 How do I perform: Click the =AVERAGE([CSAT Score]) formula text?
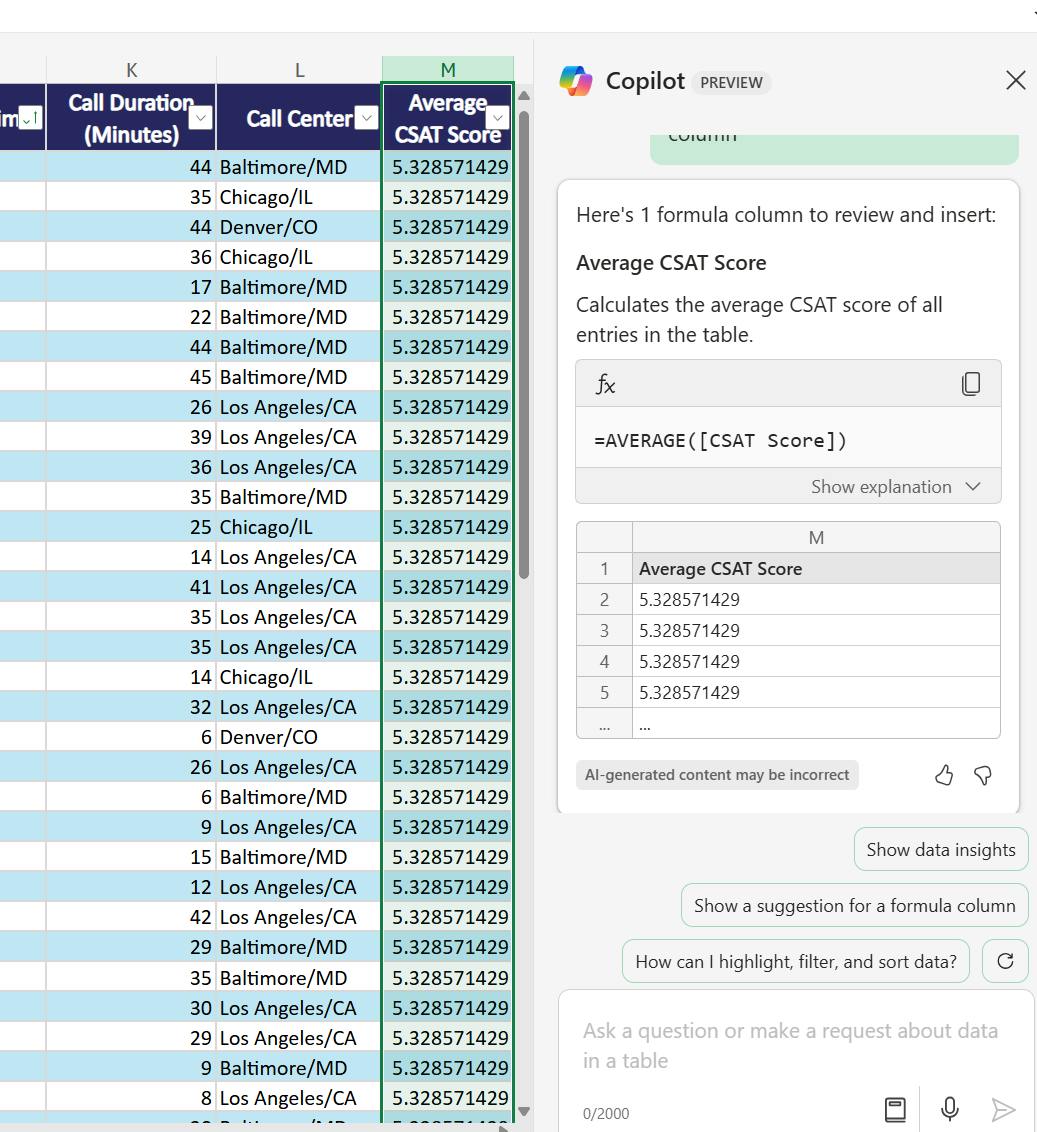coord(720,440)
